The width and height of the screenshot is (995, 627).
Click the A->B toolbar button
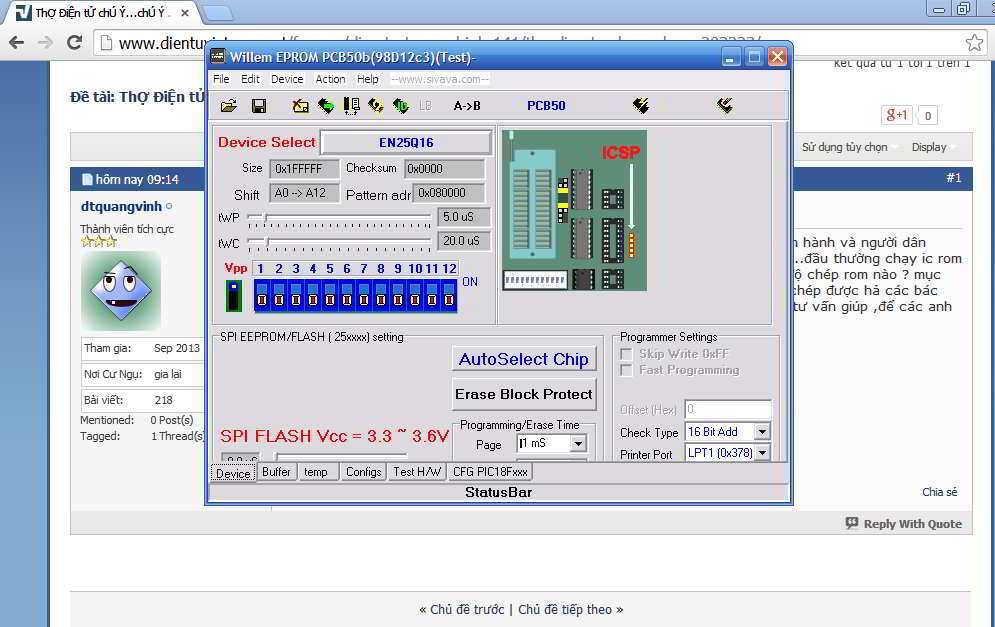click(466, 106)
